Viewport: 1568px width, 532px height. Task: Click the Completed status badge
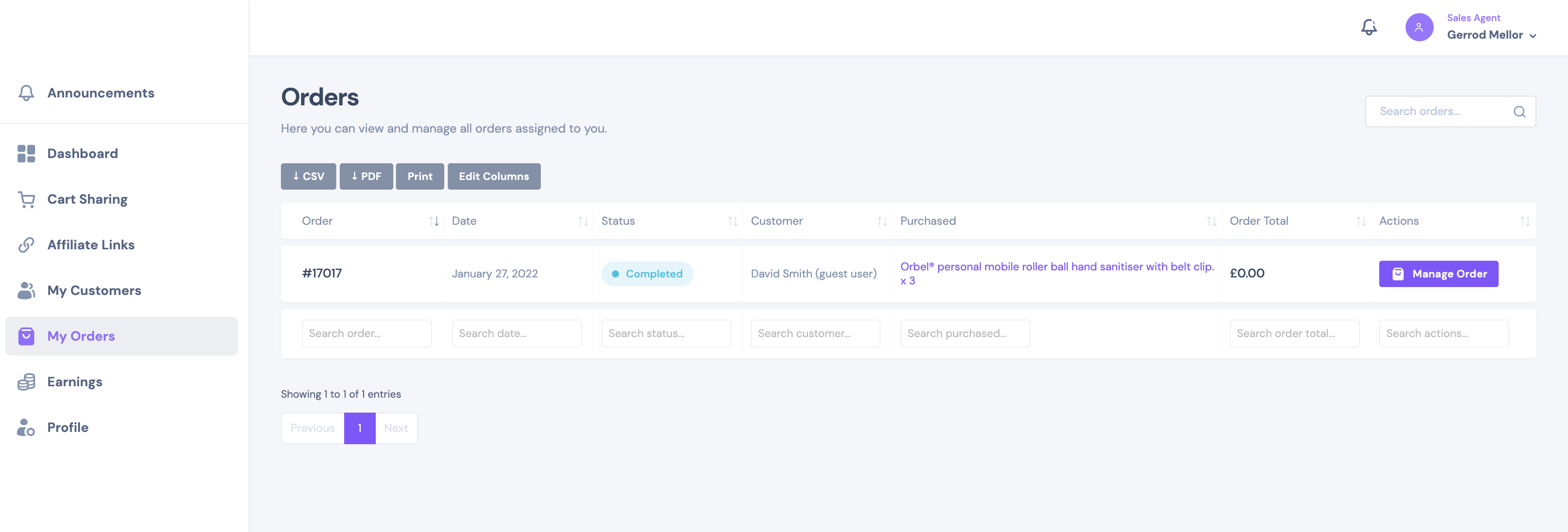point(647,274)
